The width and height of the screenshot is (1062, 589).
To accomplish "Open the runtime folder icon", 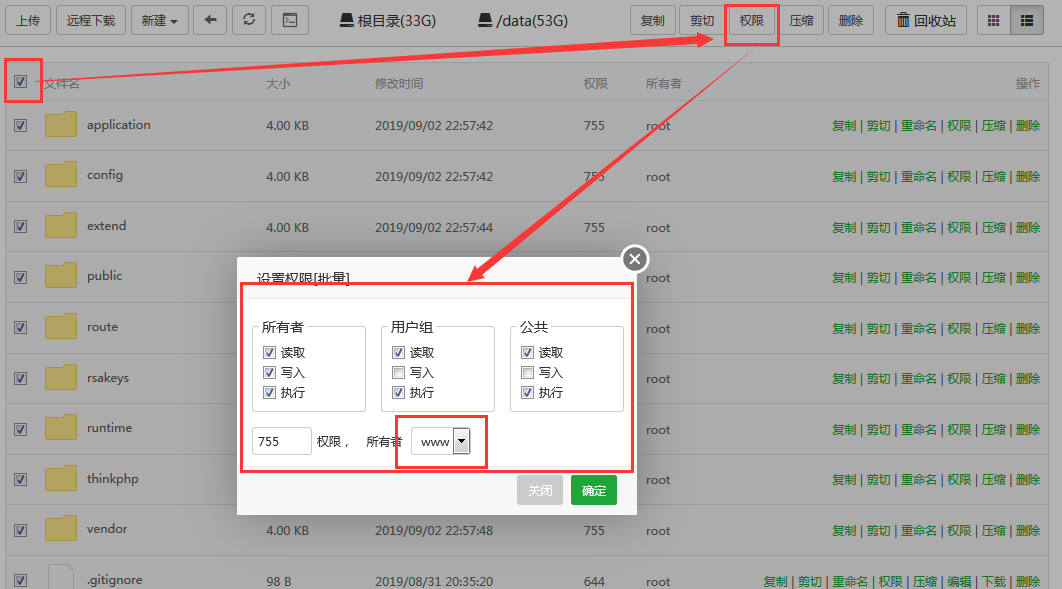I will [61, 428].
